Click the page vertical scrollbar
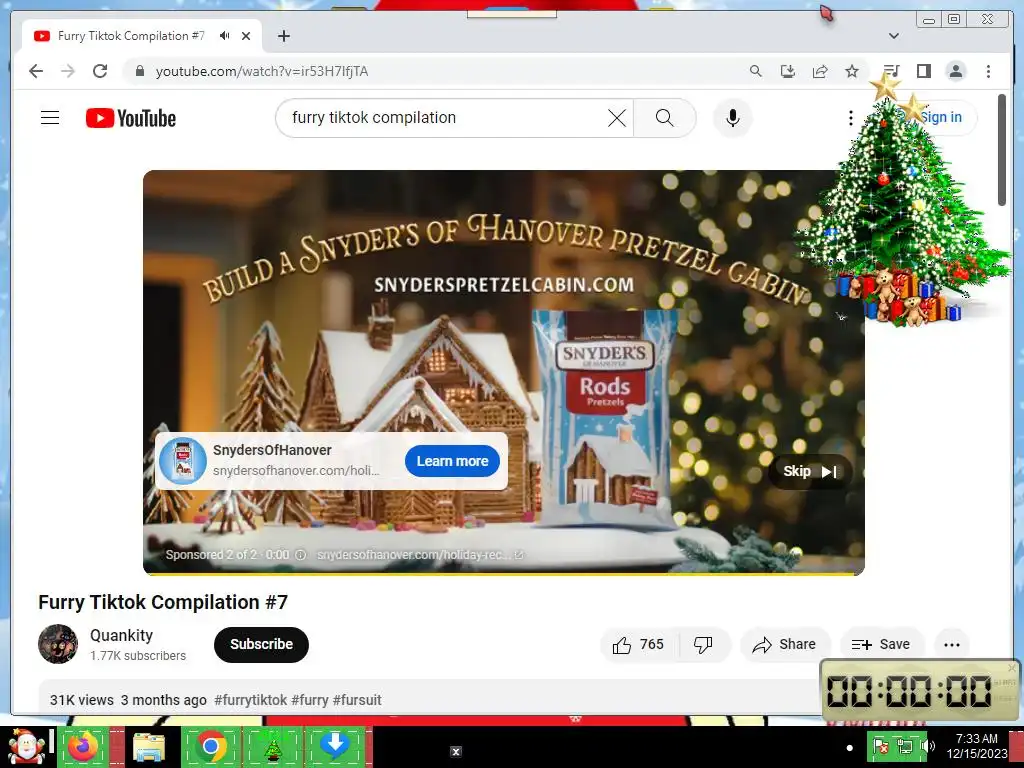Screen dimensions: 1024x768 pyautogui.click(x=1002, y=150)
